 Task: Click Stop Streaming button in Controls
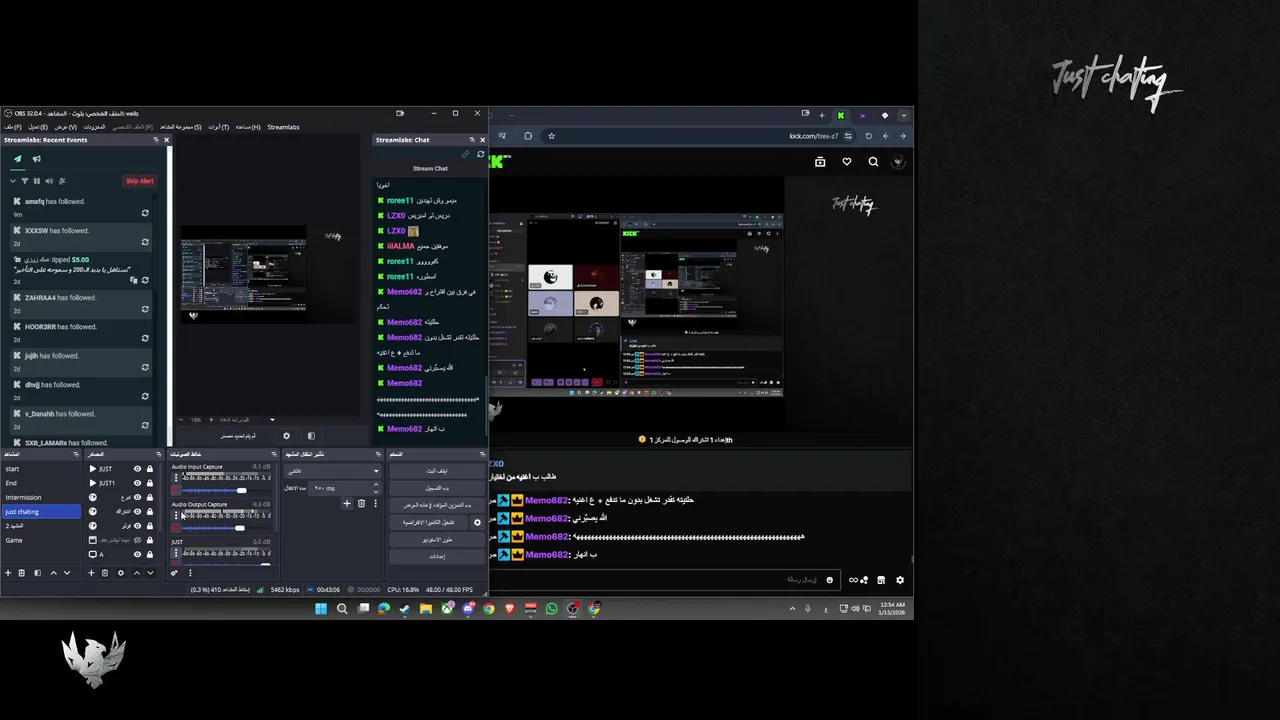(x=437, y=471)
